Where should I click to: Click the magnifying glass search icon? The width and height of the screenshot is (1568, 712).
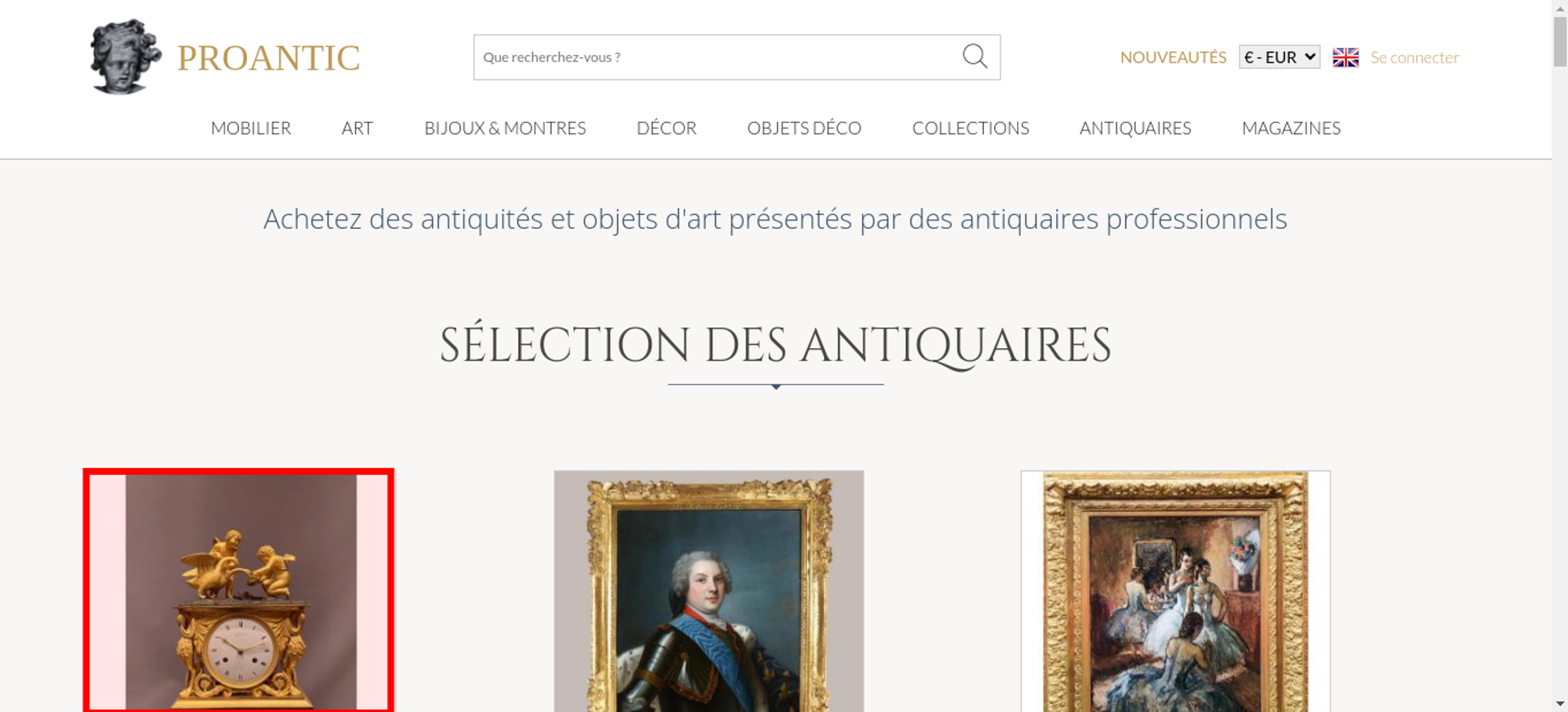[975, 56]
